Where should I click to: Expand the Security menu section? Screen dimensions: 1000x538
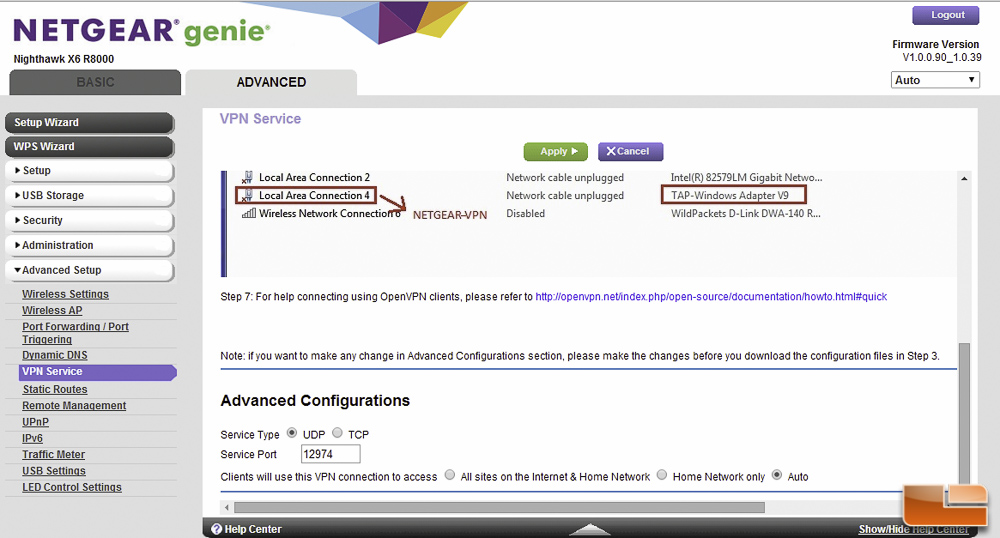coord(89,221)
